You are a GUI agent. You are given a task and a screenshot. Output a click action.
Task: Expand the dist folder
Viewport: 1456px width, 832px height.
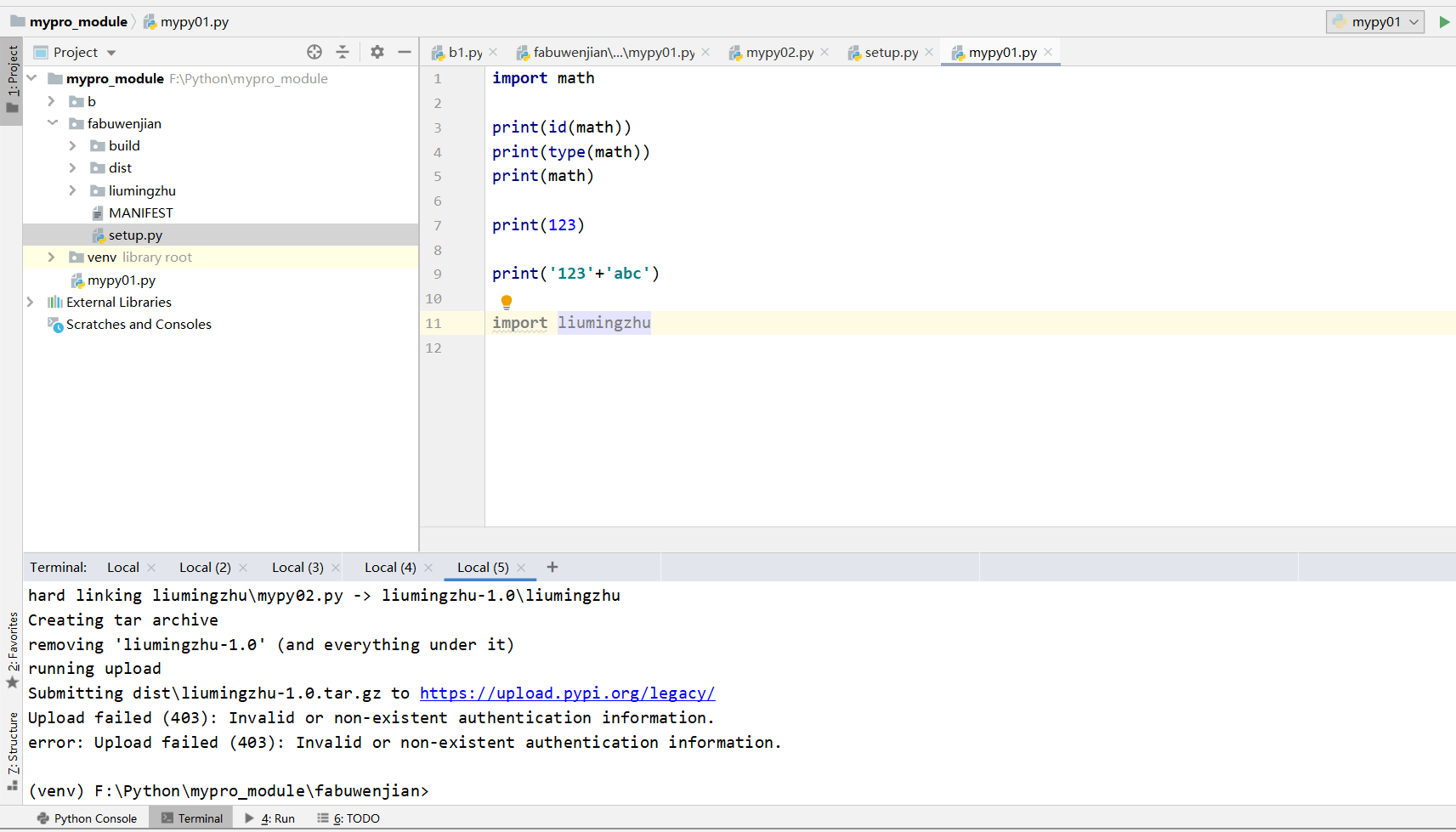tap(73, 167)
